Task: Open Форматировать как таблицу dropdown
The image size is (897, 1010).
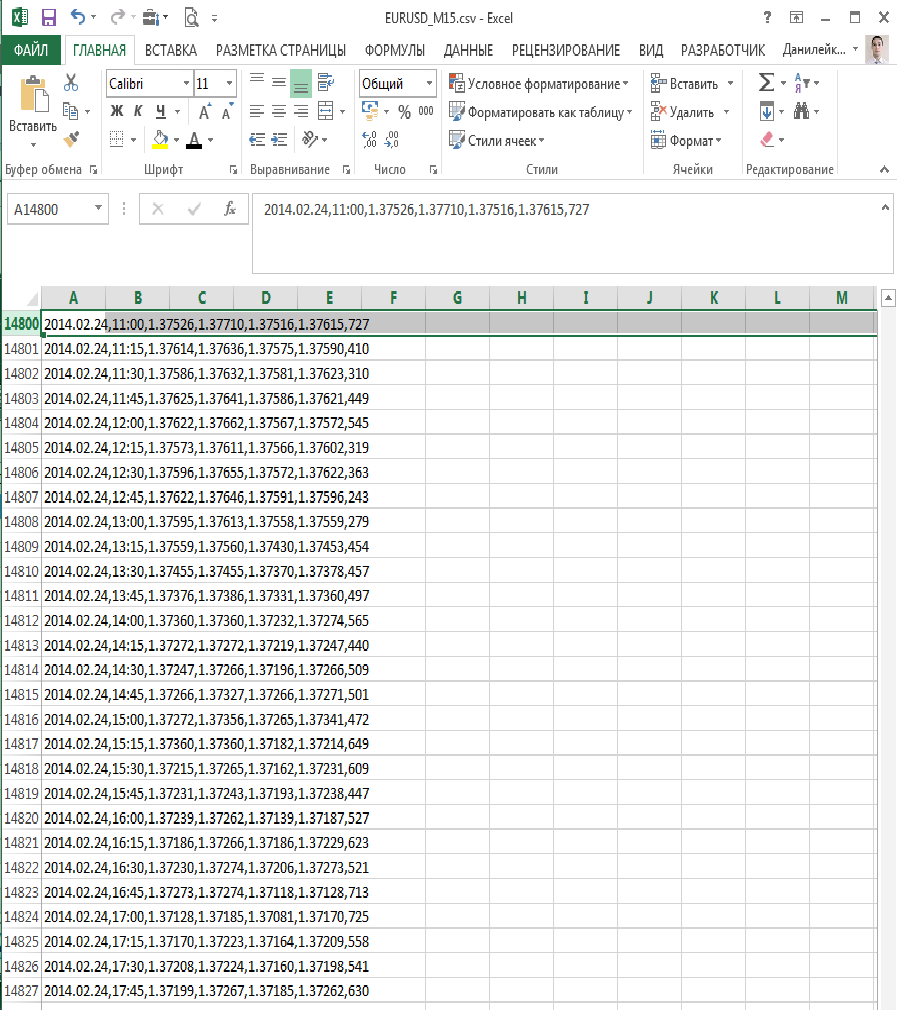Action: 540,112
